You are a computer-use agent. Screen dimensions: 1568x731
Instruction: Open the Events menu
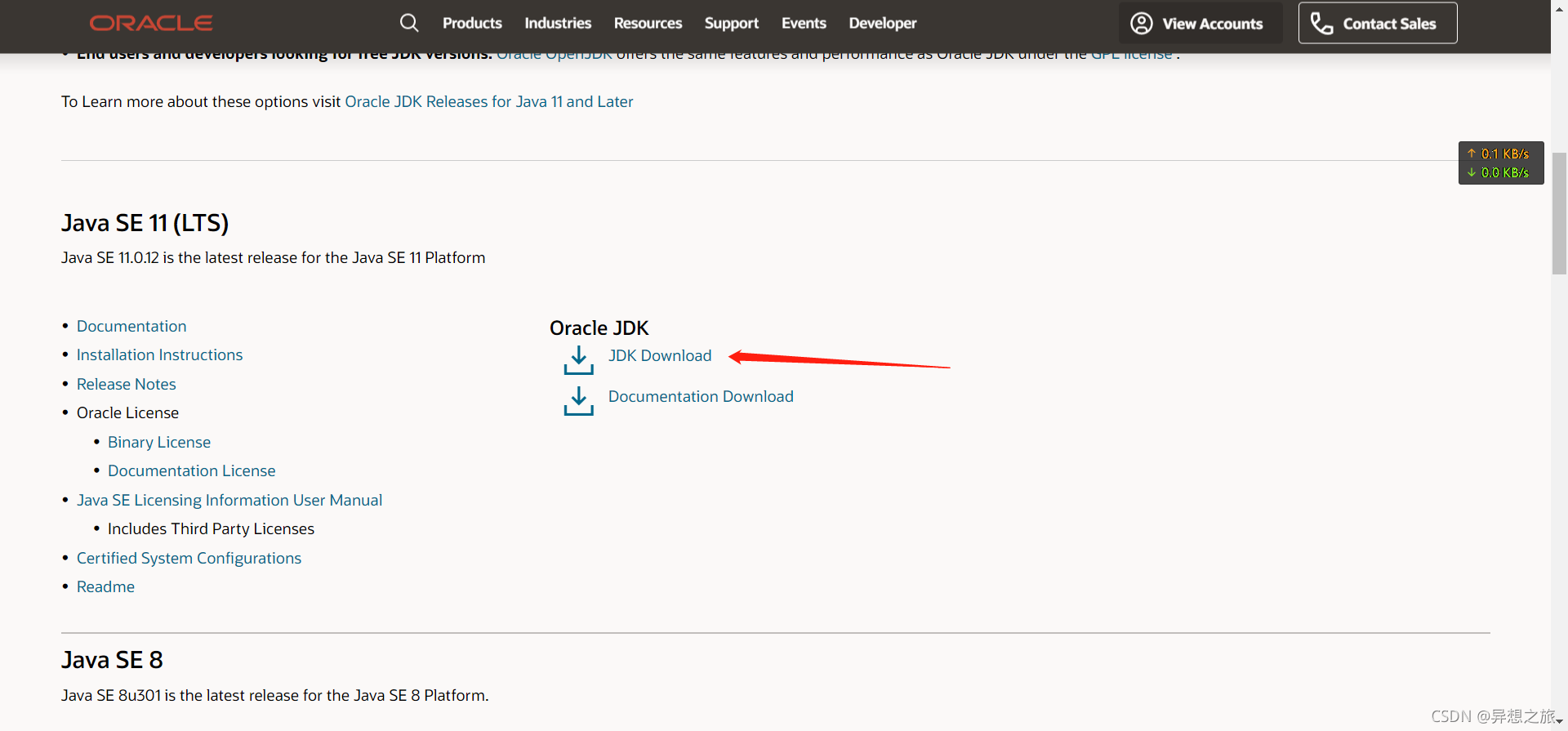(804, 23)
